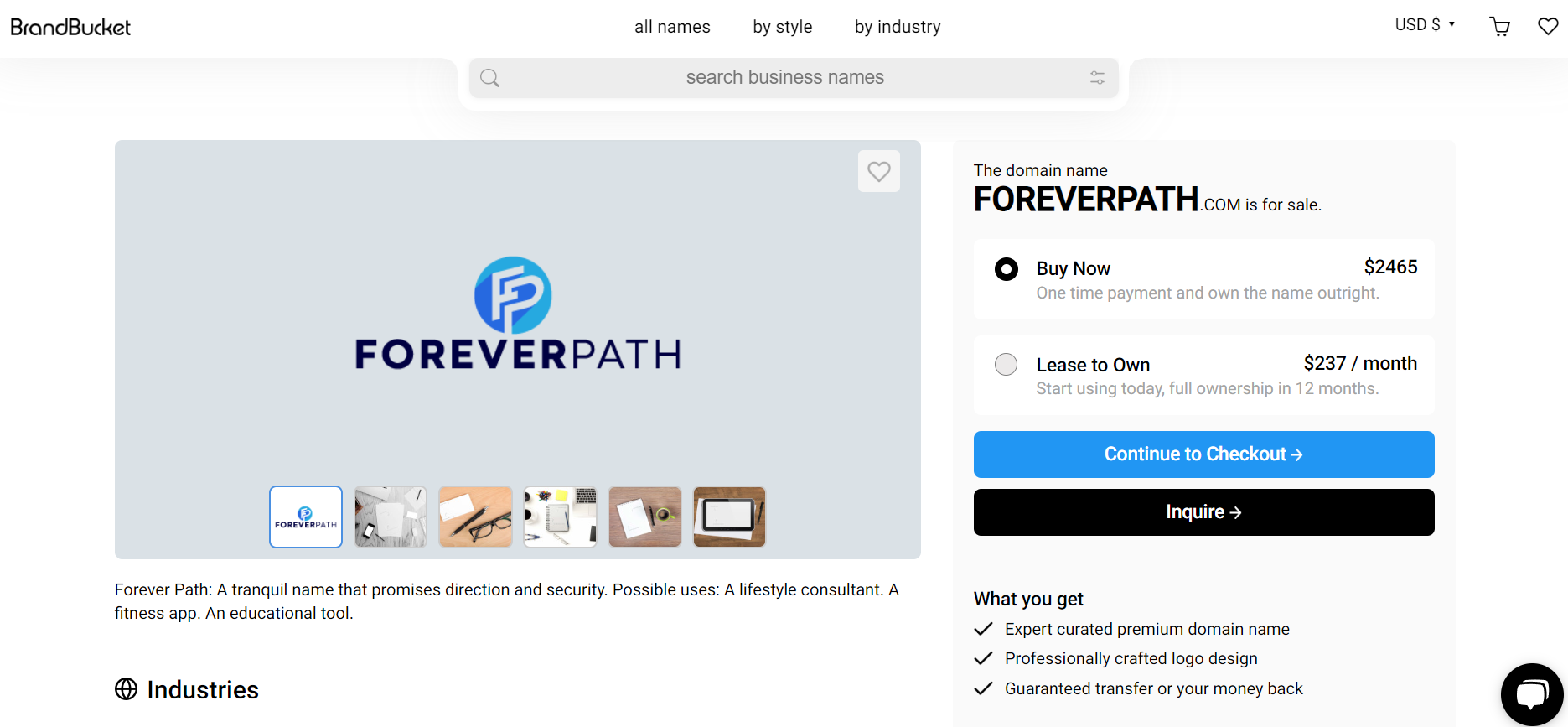Screen dimensions: 1568x727
Task: Open the by industry menu
Action: tap(898, 27)
